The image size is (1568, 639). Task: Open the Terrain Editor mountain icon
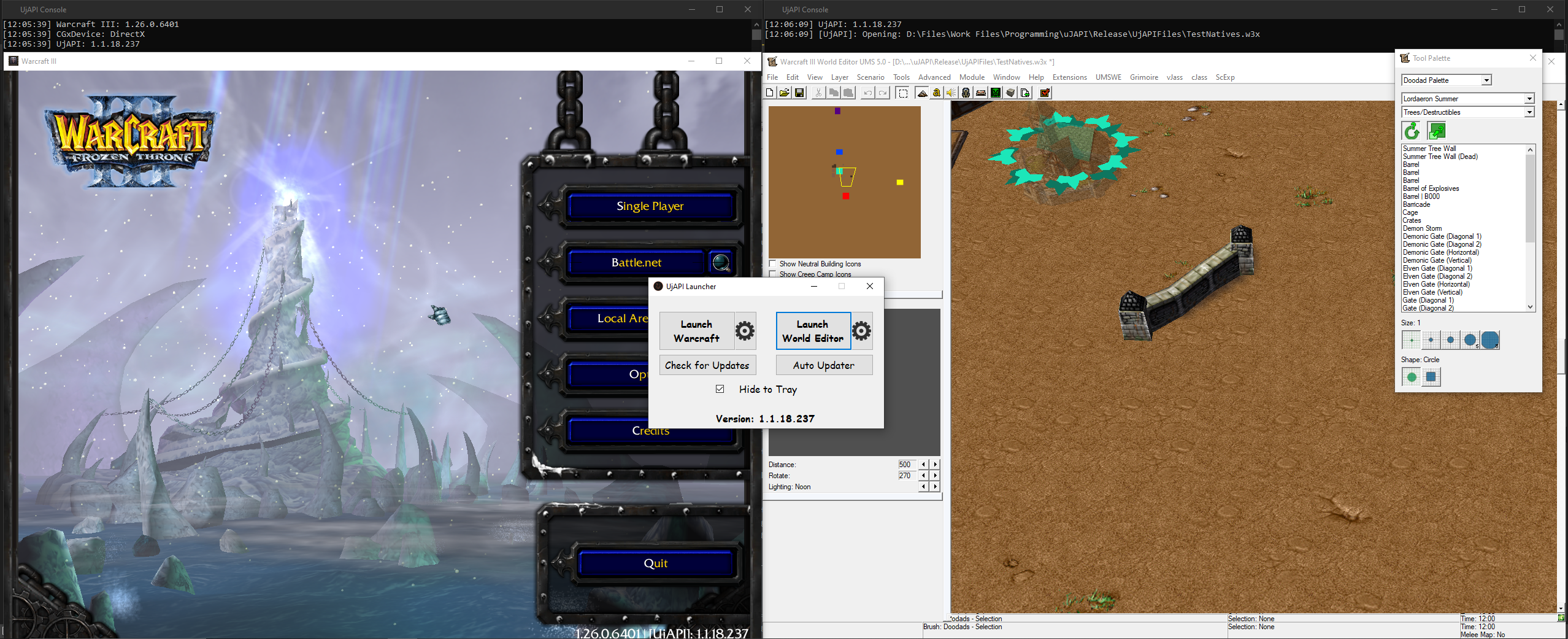click(x=922, y=93)
